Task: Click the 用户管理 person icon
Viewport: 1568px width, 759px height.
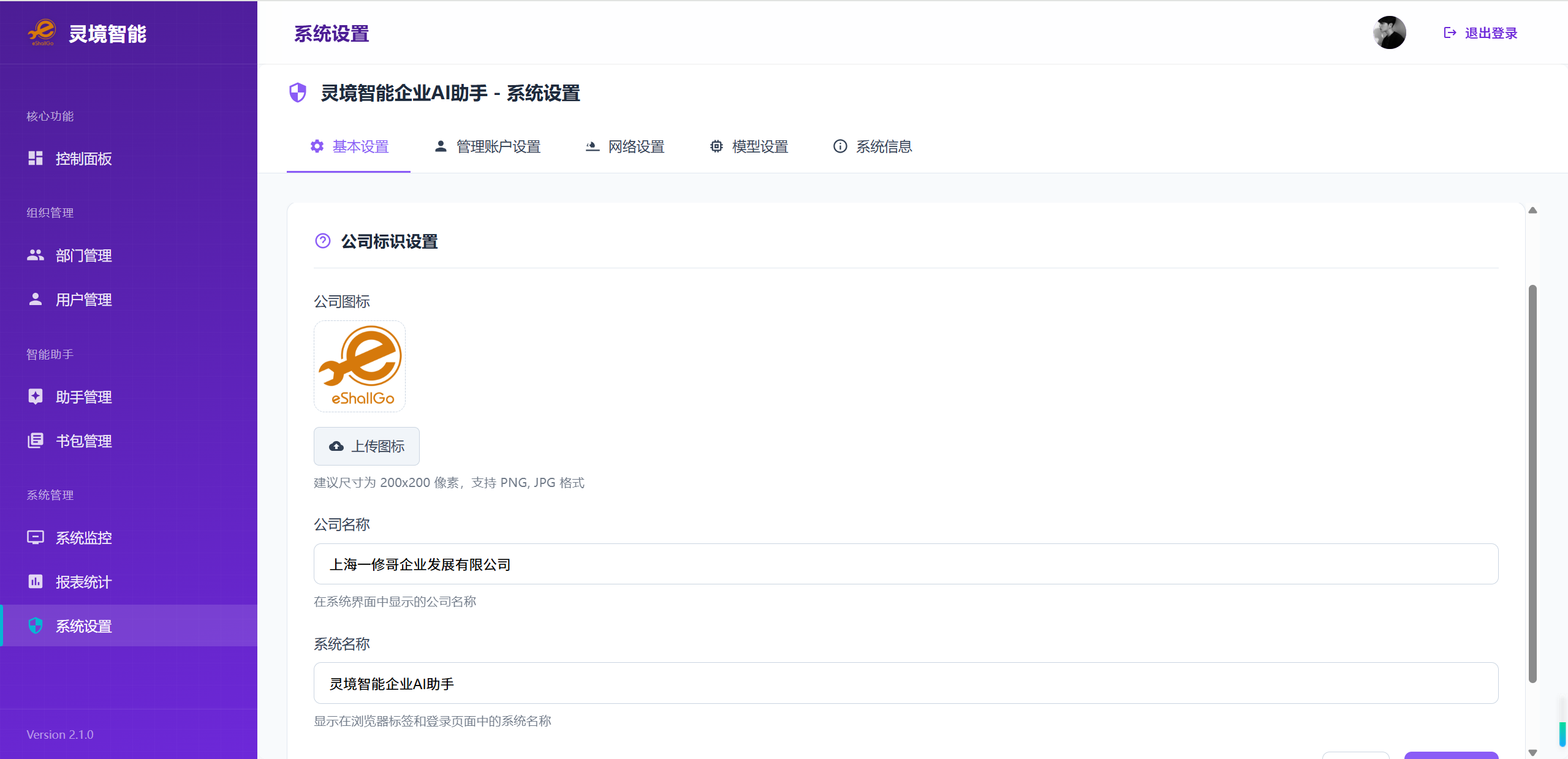Action: click(x=36, y=300)
